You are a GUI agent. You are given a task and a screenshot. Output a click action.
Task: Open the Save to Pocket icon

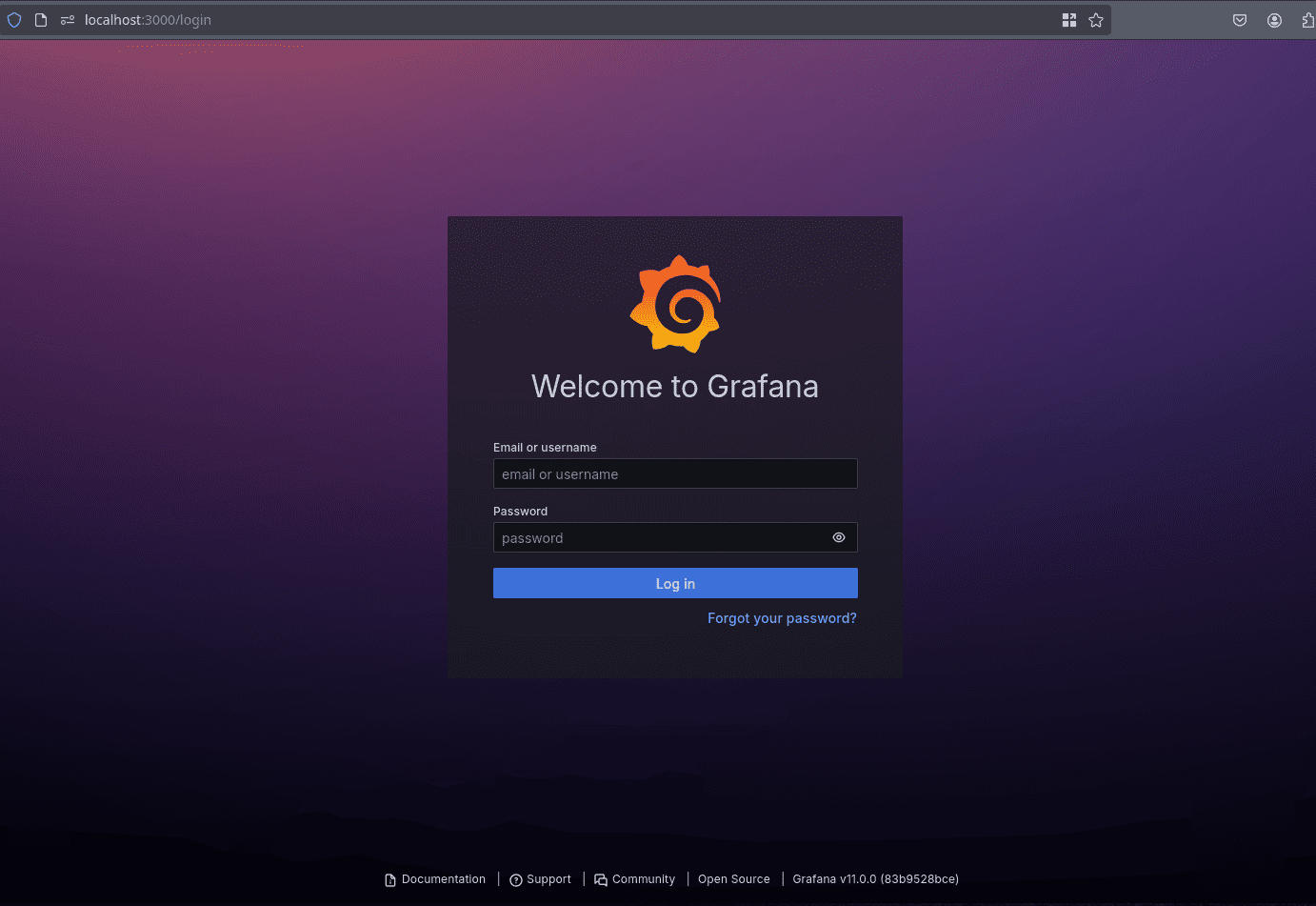click(x=1240, y=20)
